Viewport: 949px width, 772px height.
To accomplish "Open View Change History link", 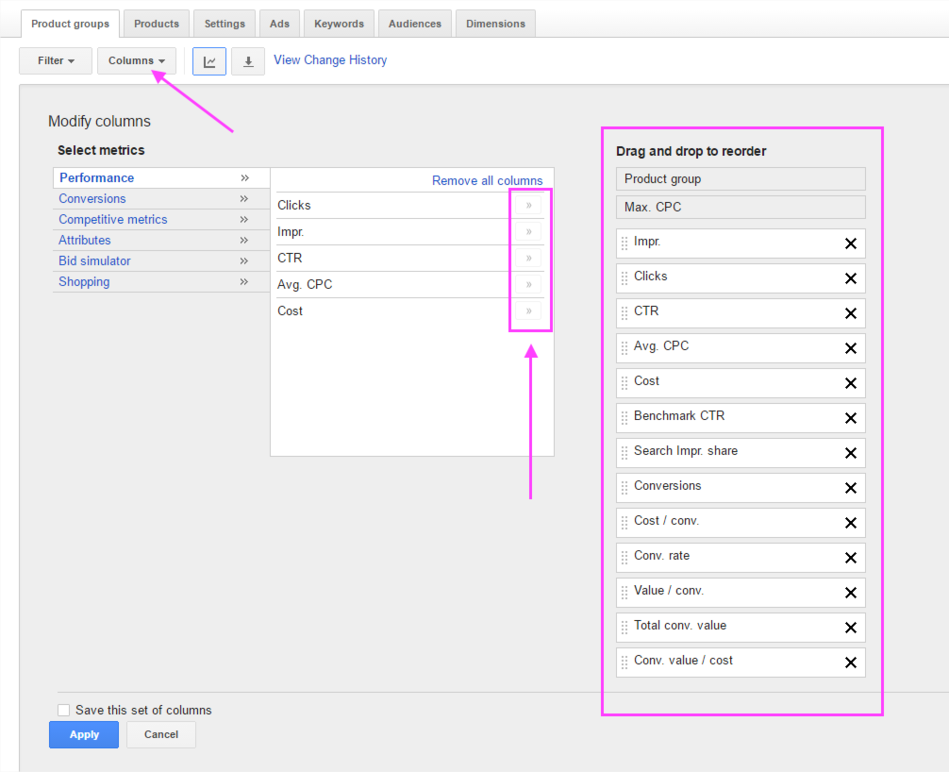I will [330, 60].
